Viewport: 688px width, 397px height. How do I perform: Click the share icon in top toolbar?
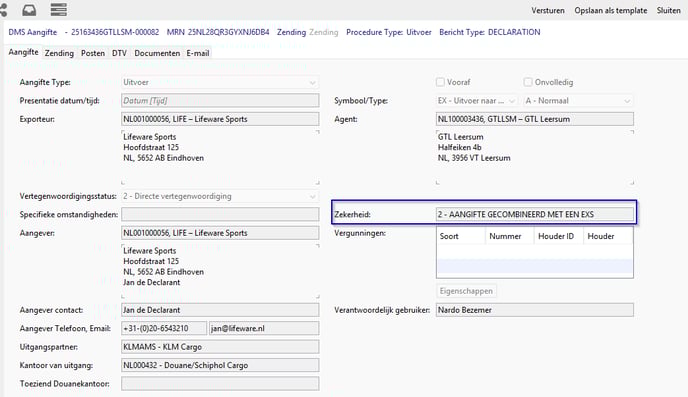[4, 9]
